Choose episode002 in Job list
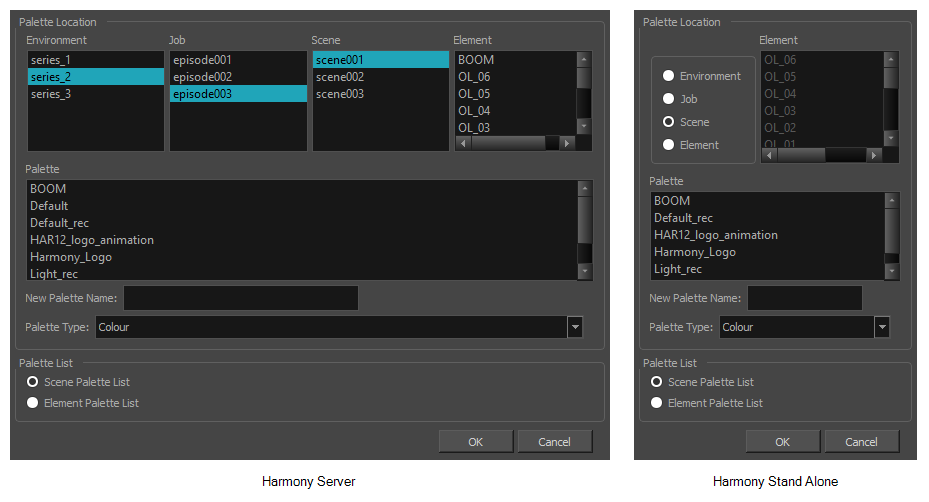 point(202,77)
